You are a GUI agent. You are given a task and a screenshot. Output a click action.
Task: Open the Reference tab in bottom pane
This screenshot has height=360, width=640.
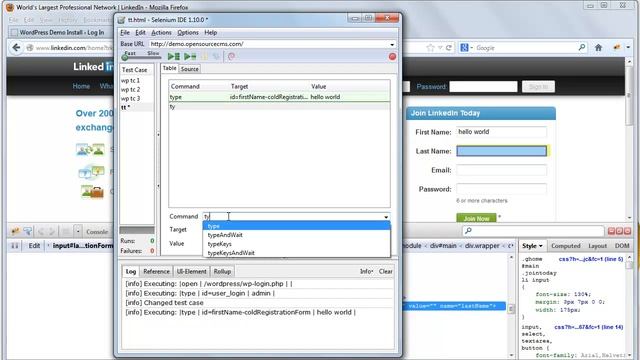pyautogui.click(x=156, y=271)
